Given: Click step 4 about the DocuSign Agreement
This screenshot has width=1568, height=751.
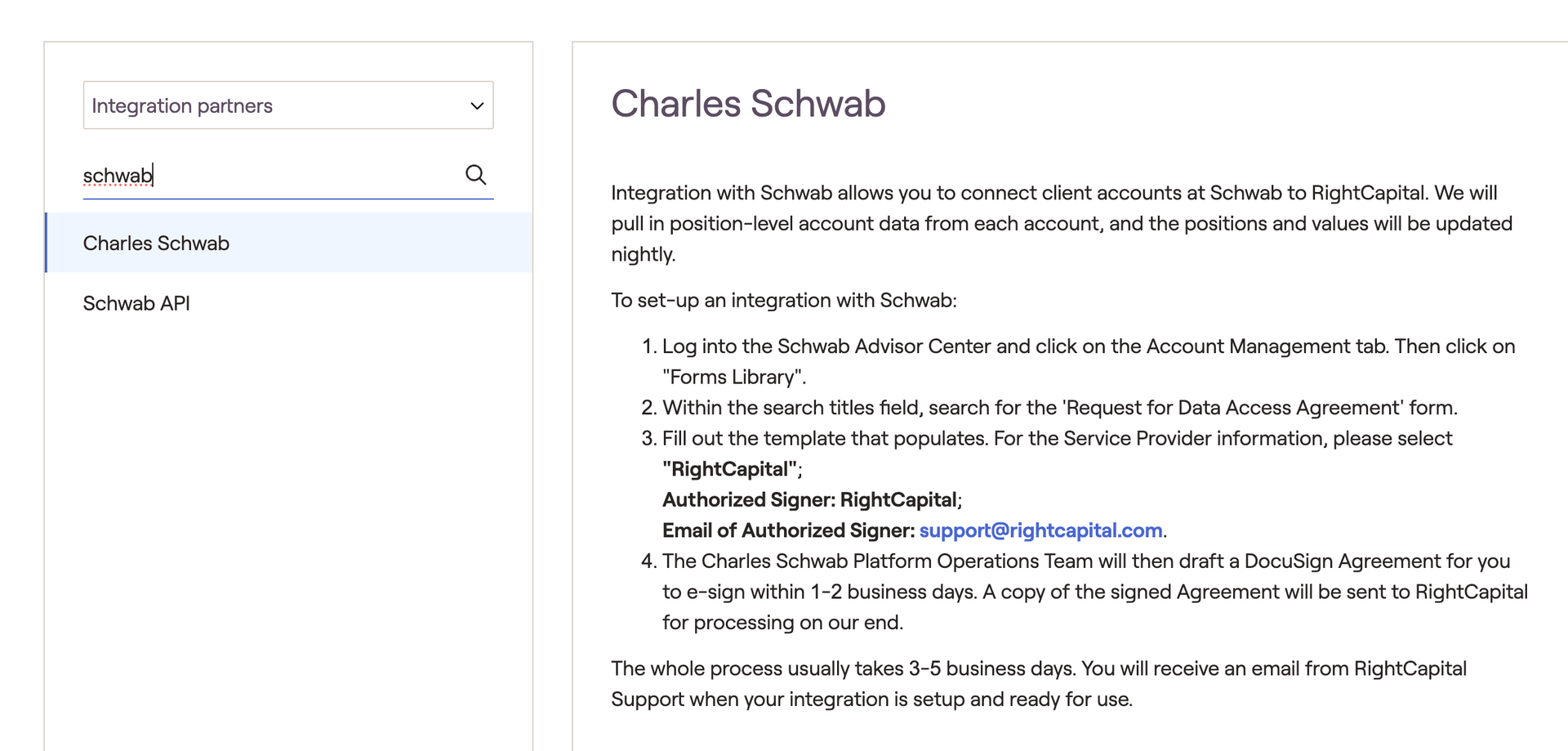Looking at the screenshot, I should click(1085, 561).
